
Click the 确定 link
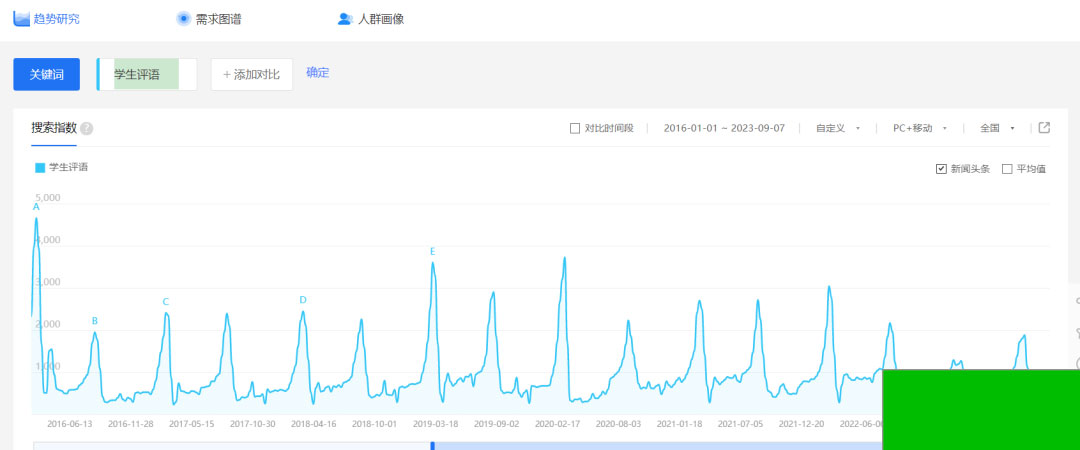pyautogui.click(x=318, y=73)
